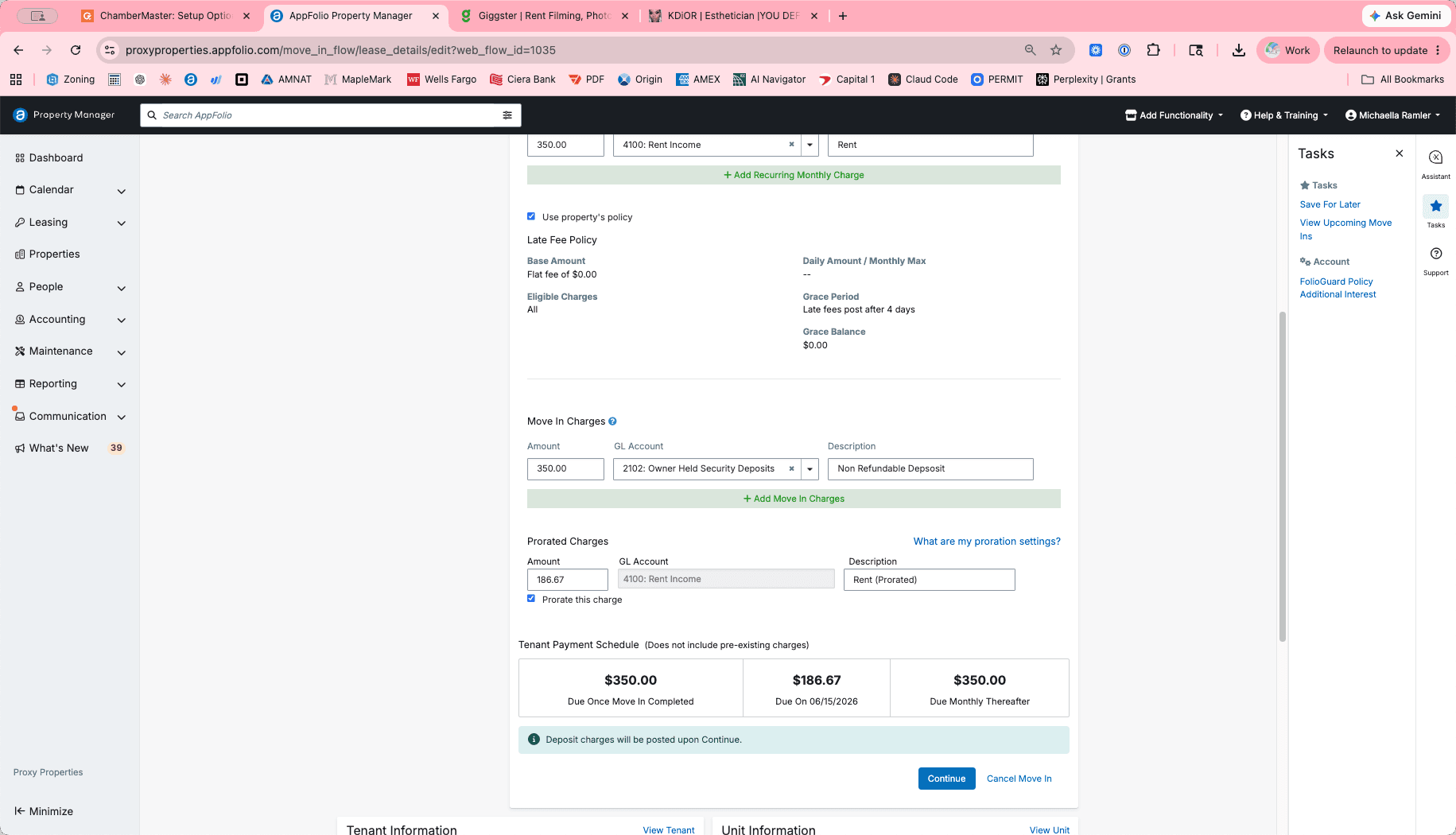Image resolution: width=1456 pixels, height=835 pixels.
Task: Click the page vertical scrollbar
Action: (1282, 476)
